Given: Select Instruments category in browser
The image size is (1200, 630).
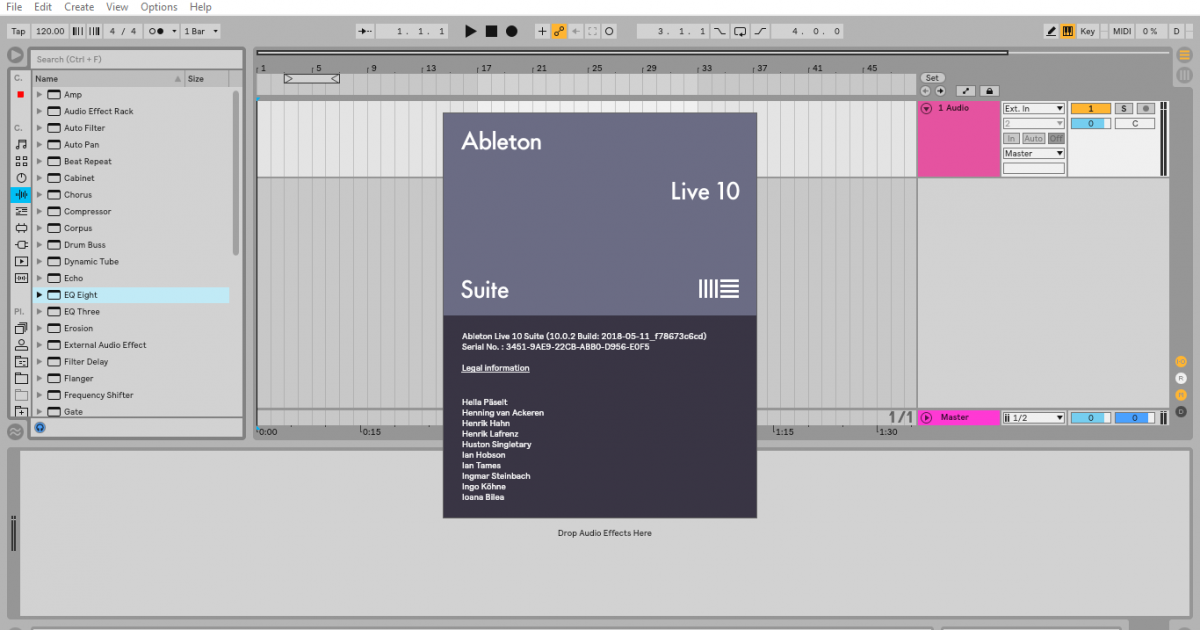Looking at the screenshot, I should pyautogui.click(x=21, y=178).
